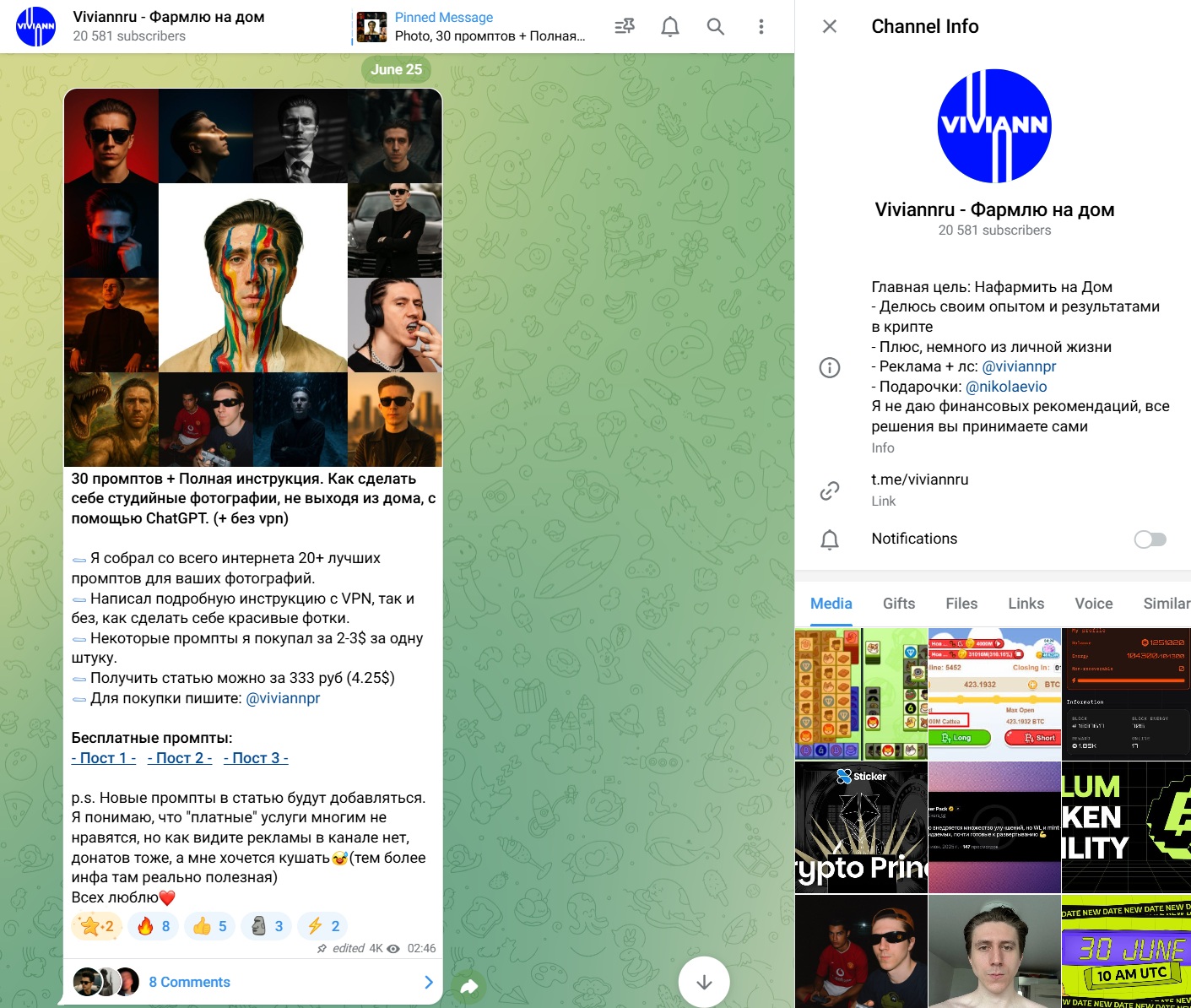Open the LUM KEN ILITY green thumbnail
The height and width of the screenshot is (1008, 1191).
point(1126,827)
